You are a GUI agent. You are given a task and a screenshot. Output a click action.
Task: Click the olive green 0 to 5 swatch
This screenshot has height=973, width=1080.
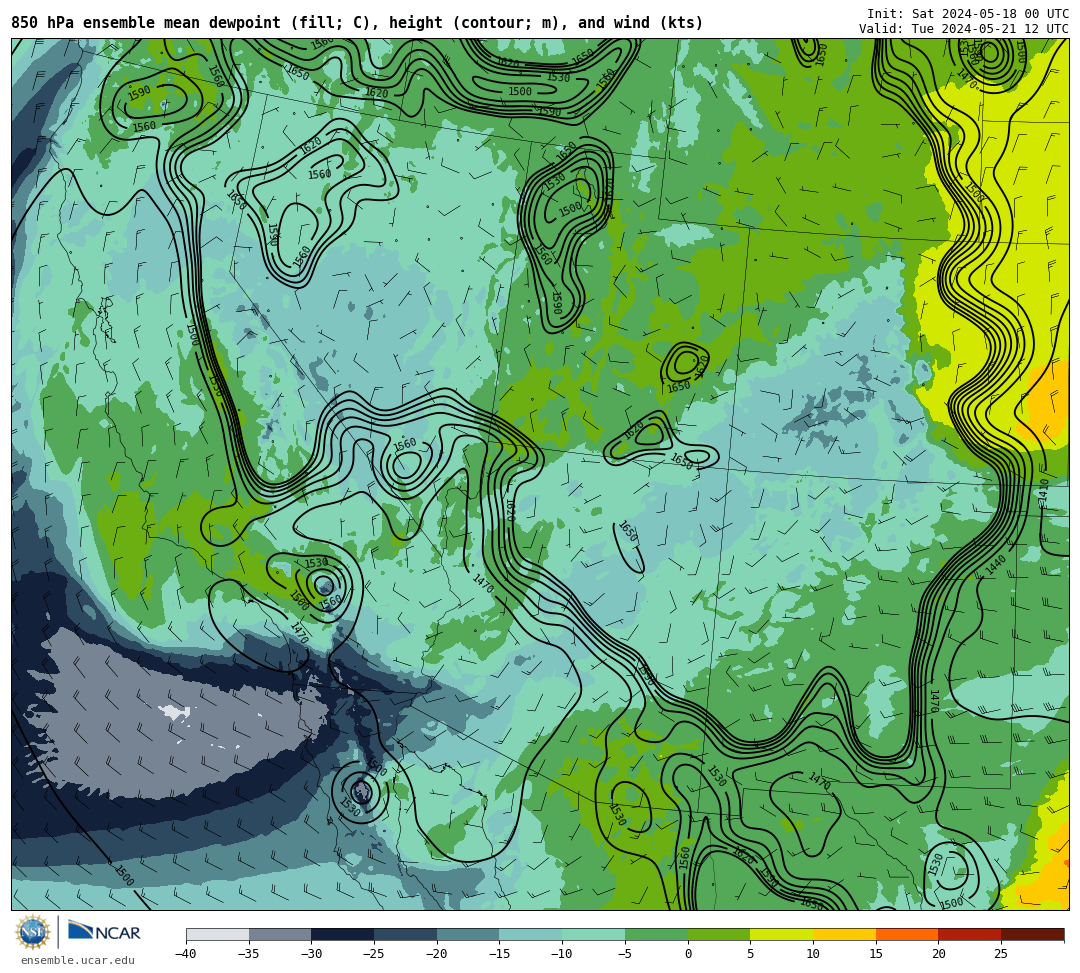tap(719, 934)
